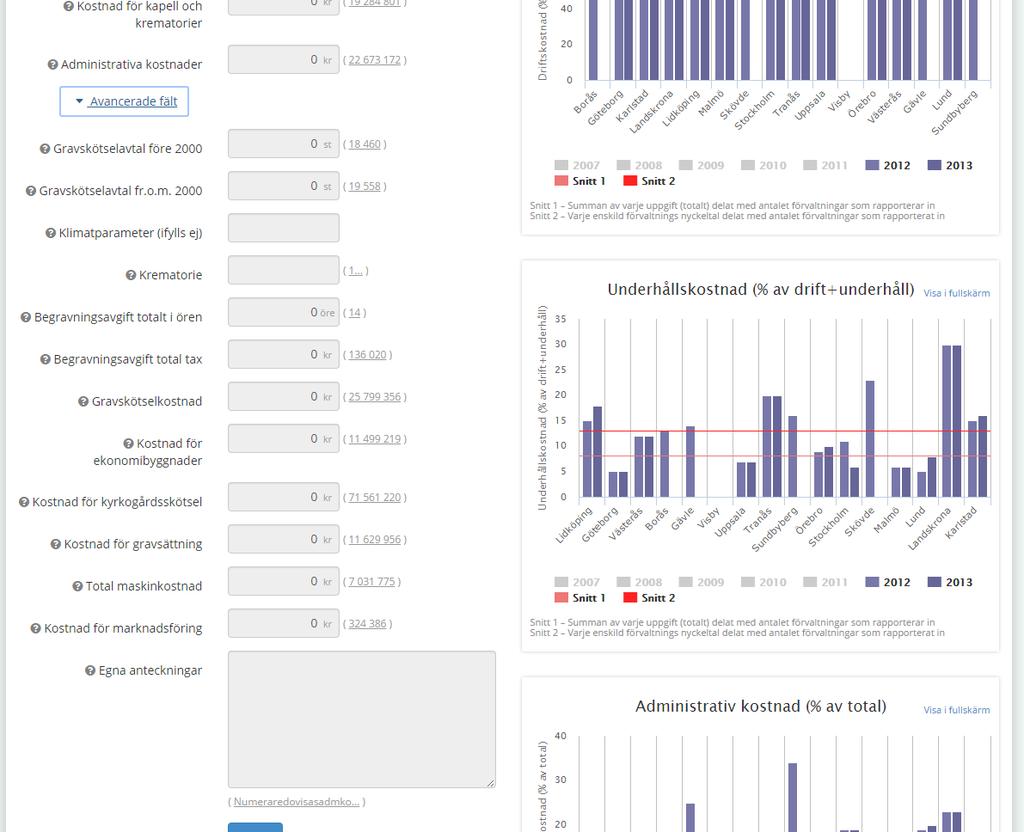Click into the Klimatparameter field
Image resolution: width=1024 pixels, height=832 pixels.
click(x=283, y=228)
